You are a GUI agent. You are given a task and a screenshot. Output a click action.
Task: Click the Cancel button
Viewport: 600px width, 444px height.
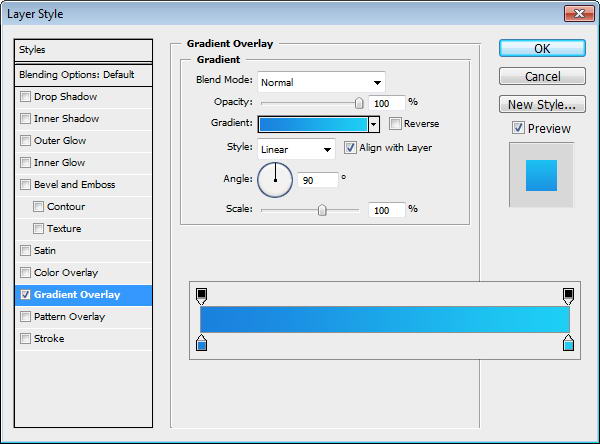542,76
